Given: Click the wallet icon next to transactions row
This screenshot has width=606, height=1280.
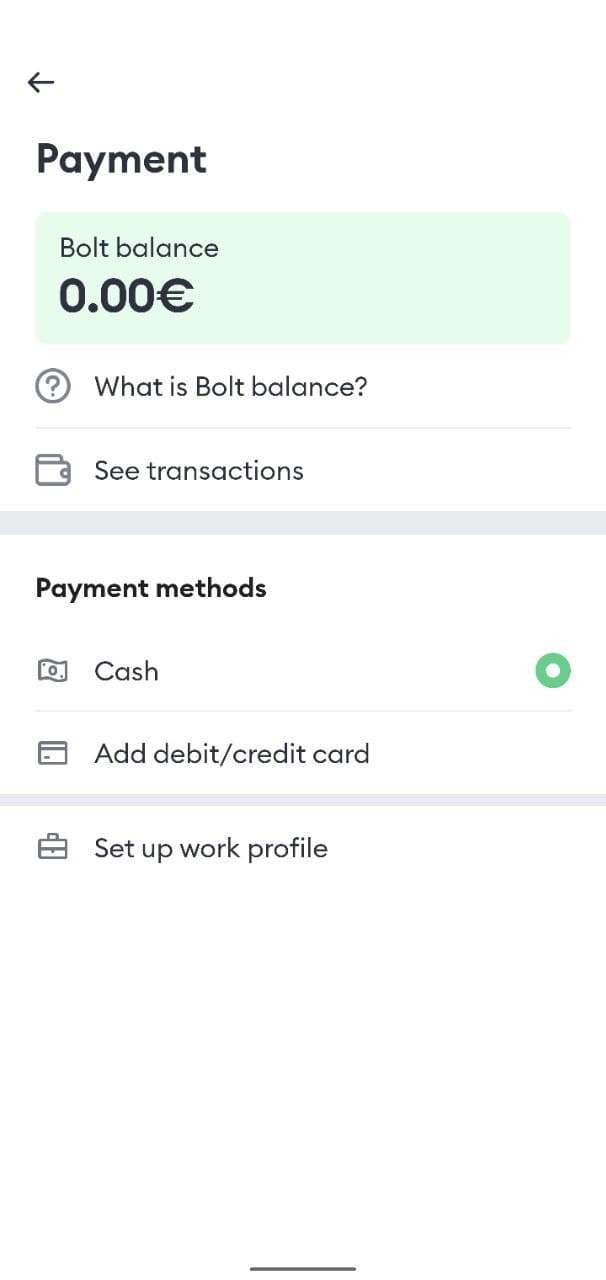Looking at the screenshot, I should (x=53, y=469).
